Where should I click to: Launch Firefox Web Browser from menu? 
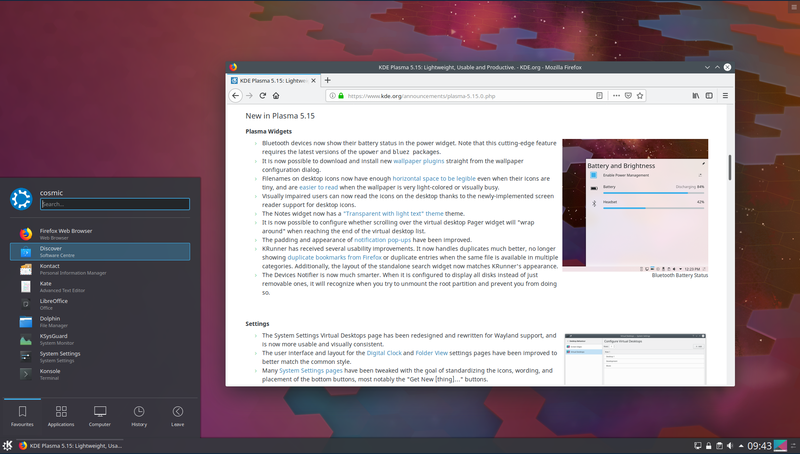(x=100, y=234)
